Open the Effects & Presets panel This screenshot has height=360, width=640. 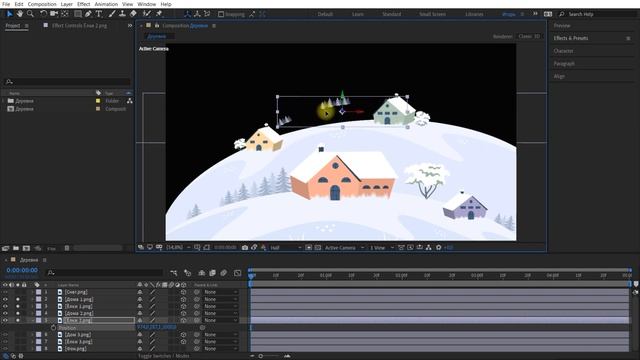pos(571,38)
